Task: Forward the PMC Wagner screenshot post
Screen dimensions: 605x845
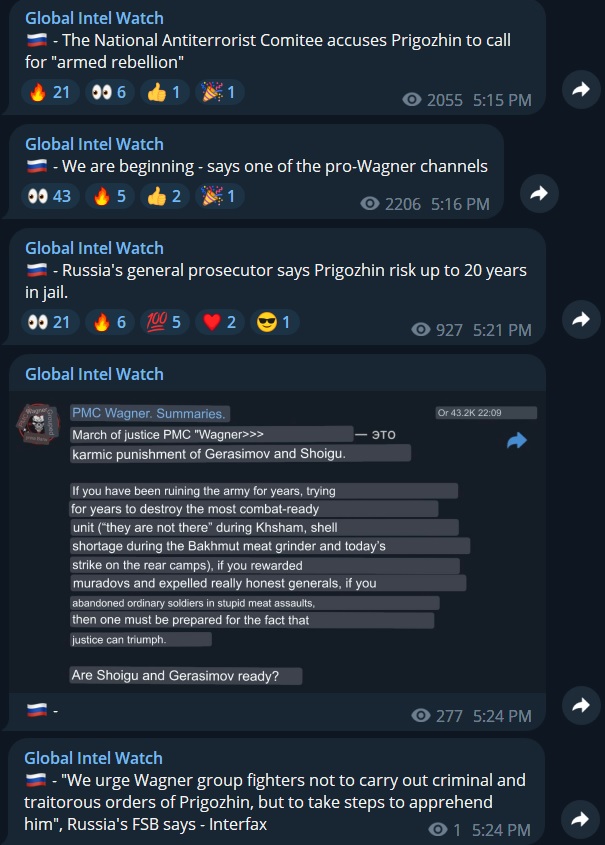Action: coord(581,705)
